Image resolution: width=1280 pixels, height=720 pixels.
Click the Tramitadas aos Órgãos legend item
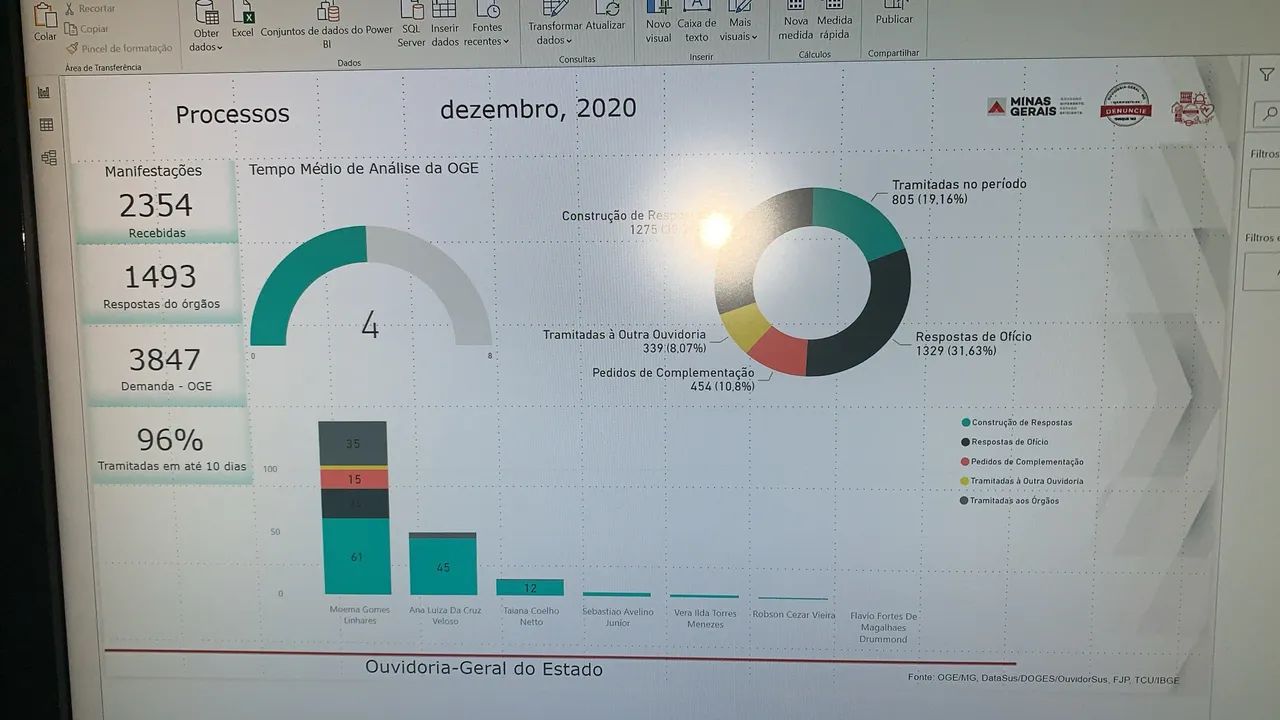tap(1009, 500)
